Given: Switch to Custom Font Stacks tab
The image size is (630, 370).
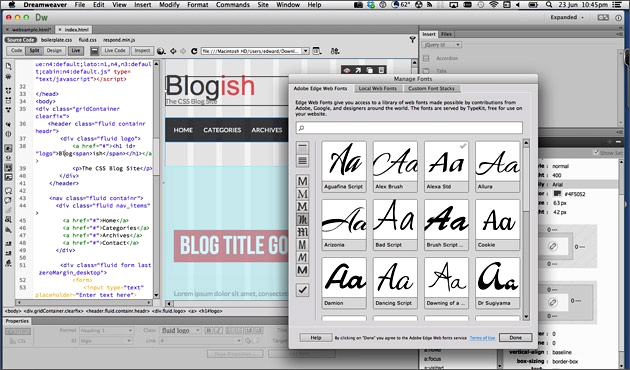Looking at the screenshot, I should (431, 88).
